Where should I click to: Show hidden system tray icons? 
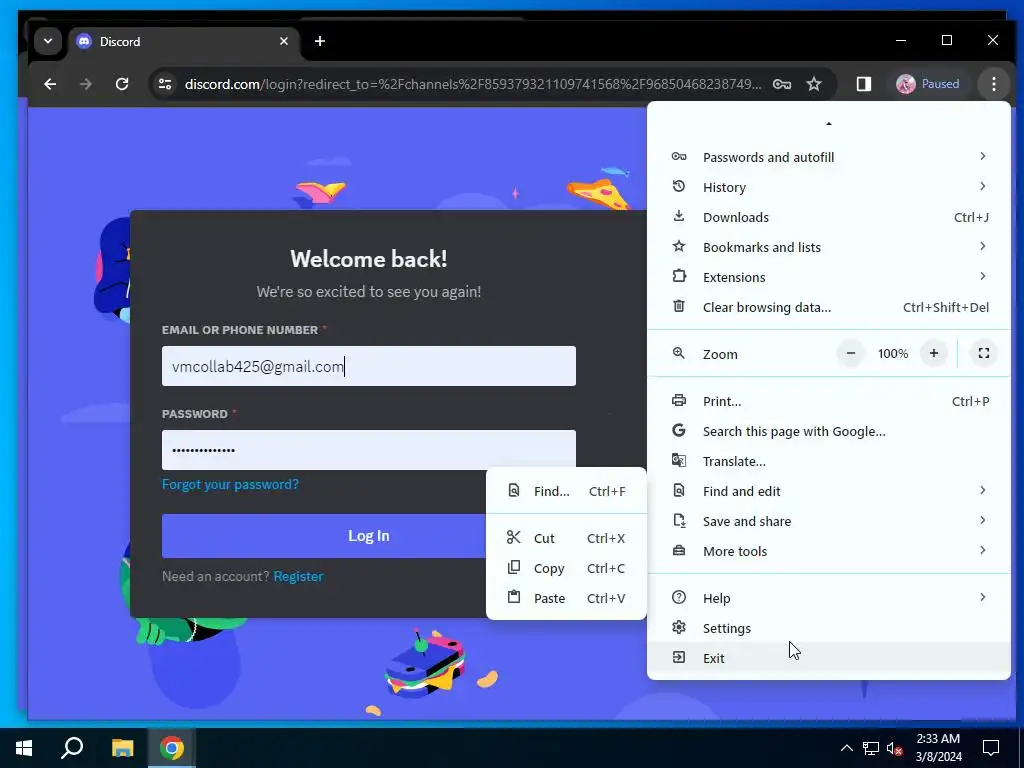point(846,748)
